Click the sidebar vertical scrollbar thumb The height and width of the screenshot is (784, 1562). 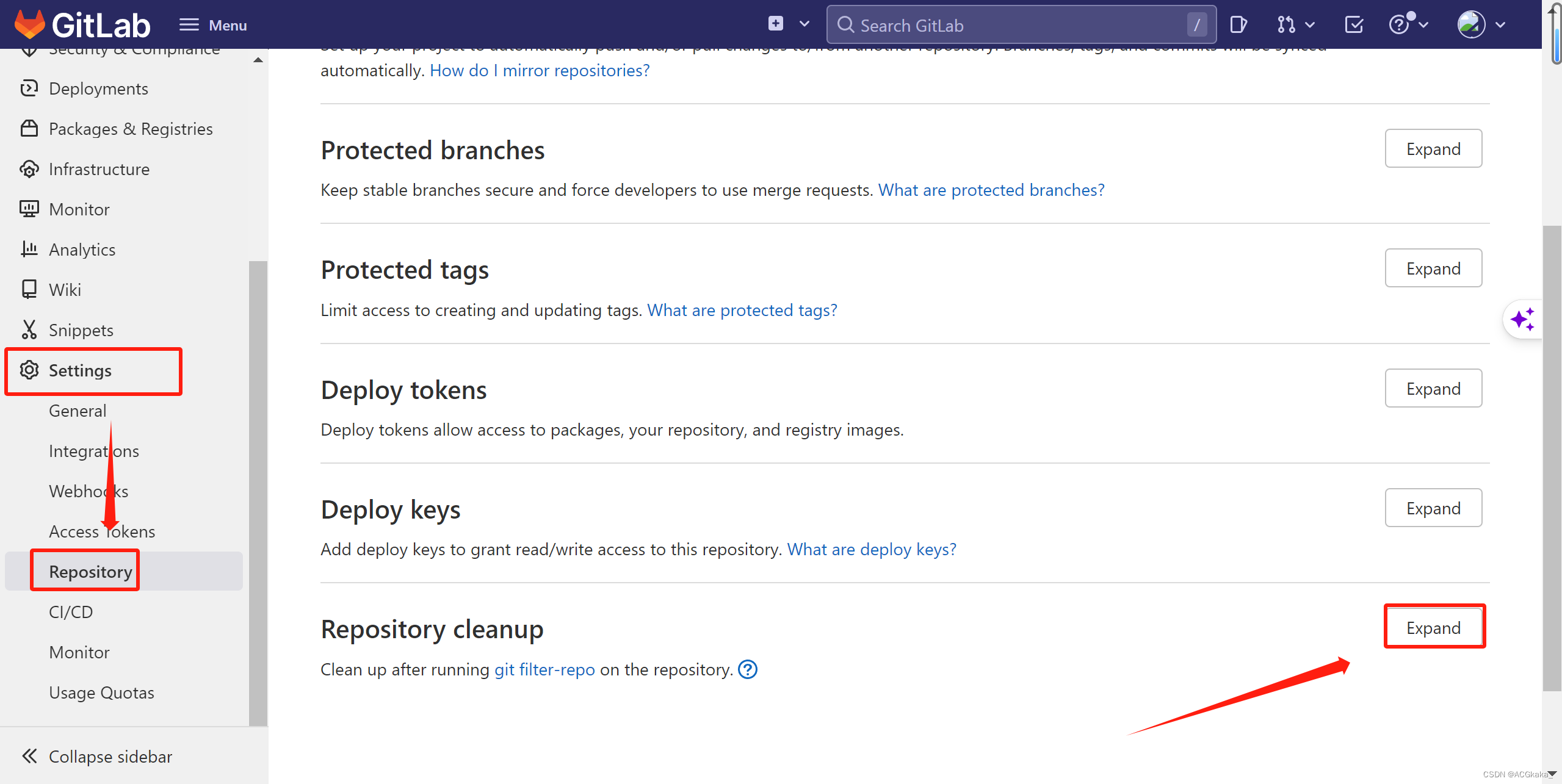pyautogui.click(x=258, y=493)
